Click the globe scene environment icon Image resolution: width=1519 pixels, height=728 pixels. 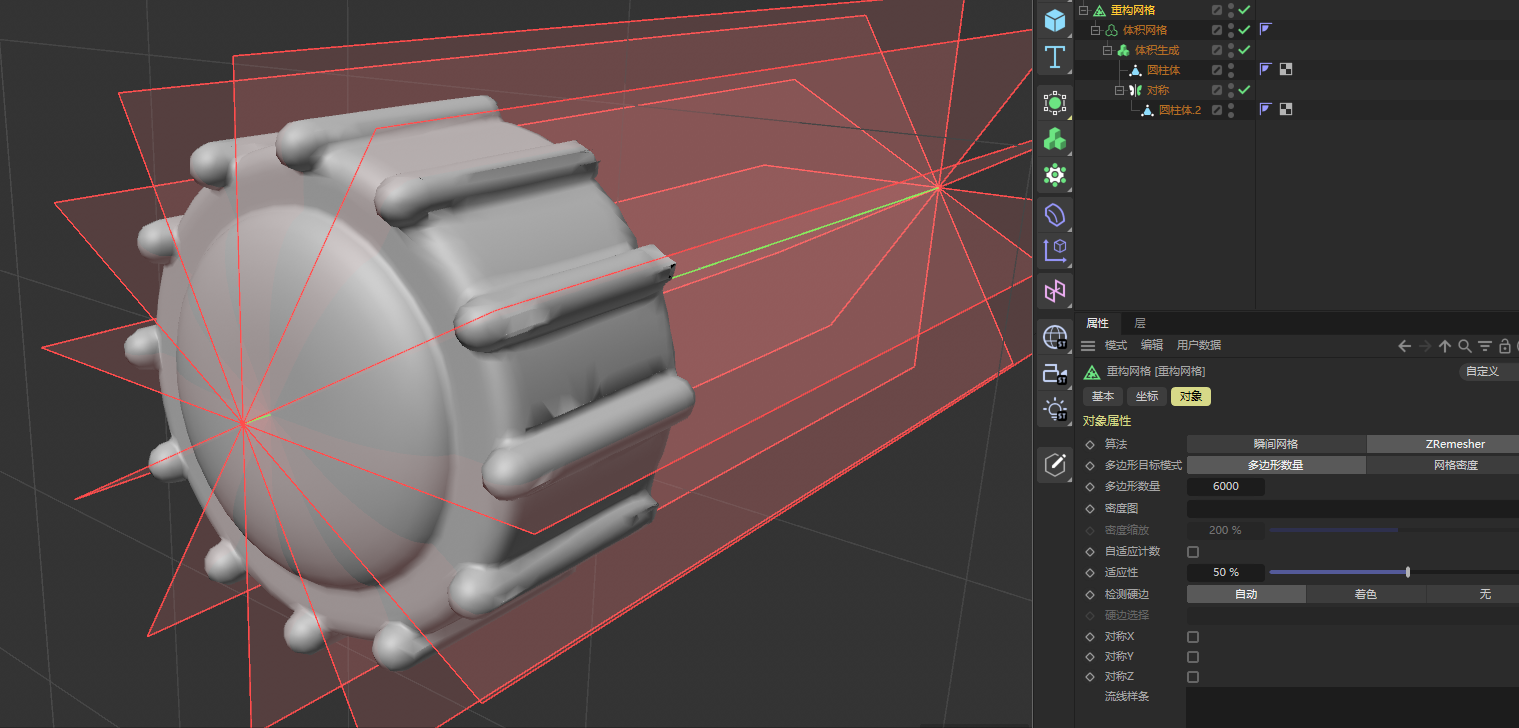(1054, 337)
